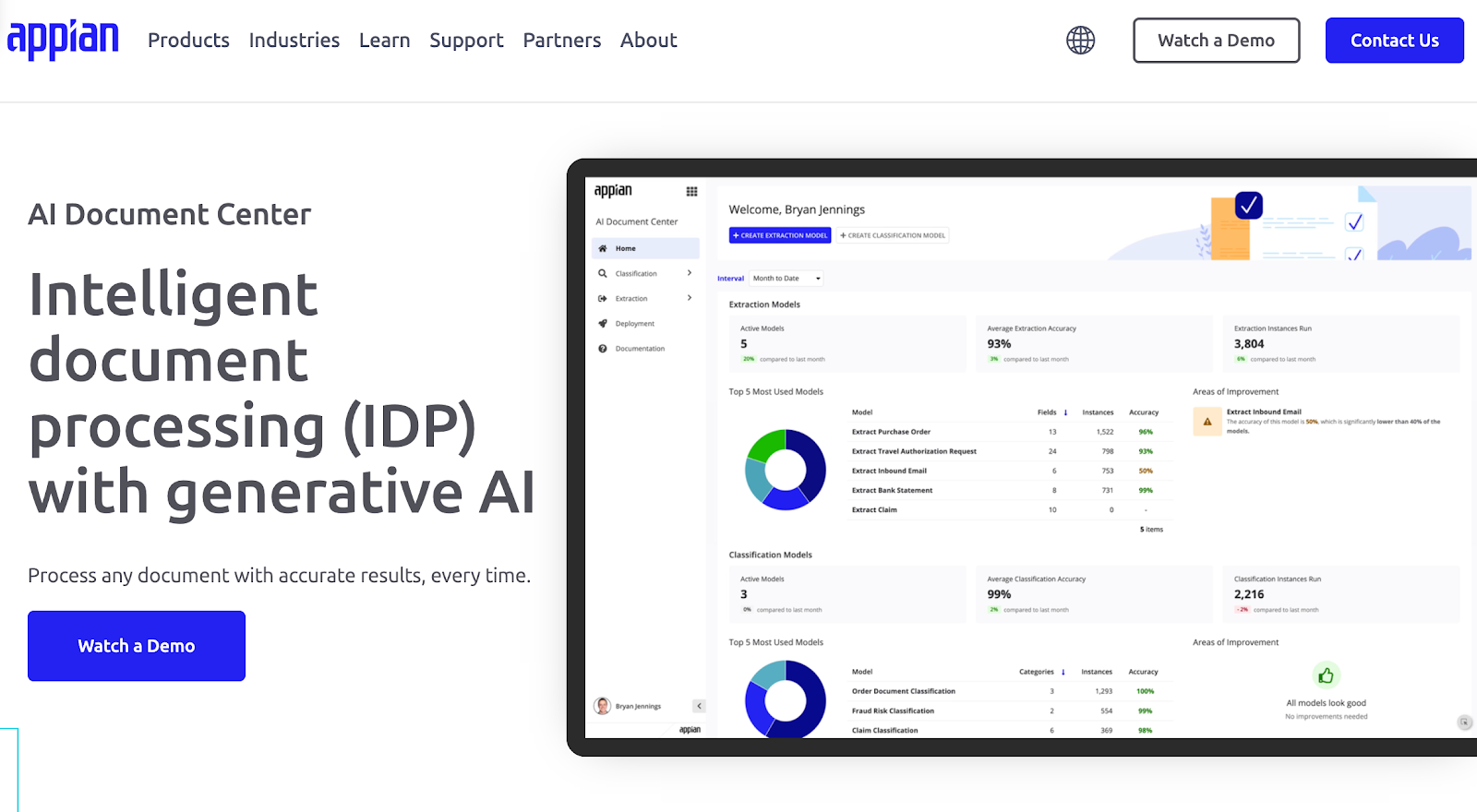
Task: Click Extract Inbound Email in models table
Action: (x=889, y=471)
